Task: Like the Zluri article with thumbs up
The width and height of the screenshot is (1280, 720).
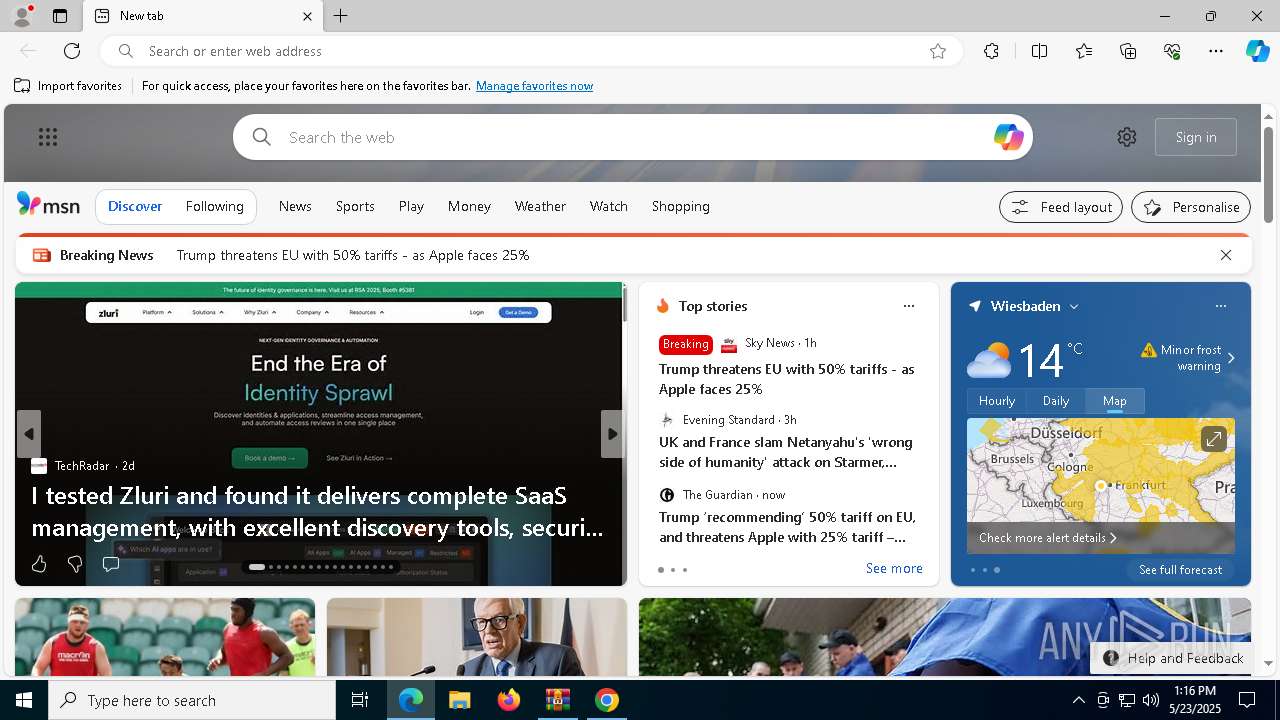Action: pyautogui.click(x=39, y=565)
